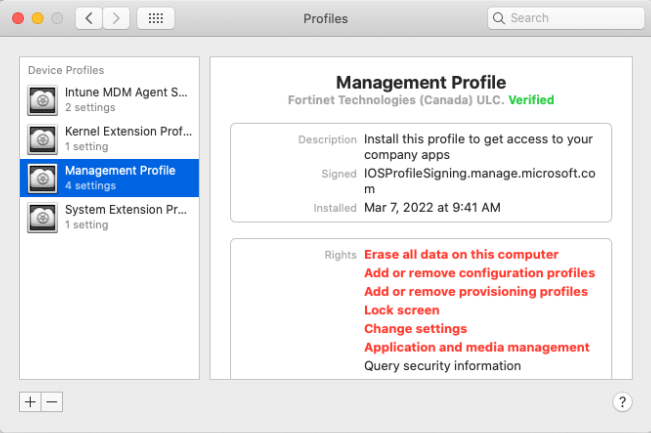Select Intune MDM Agent profile row
This screenshot has width=651, height=433.
(125, 99)
